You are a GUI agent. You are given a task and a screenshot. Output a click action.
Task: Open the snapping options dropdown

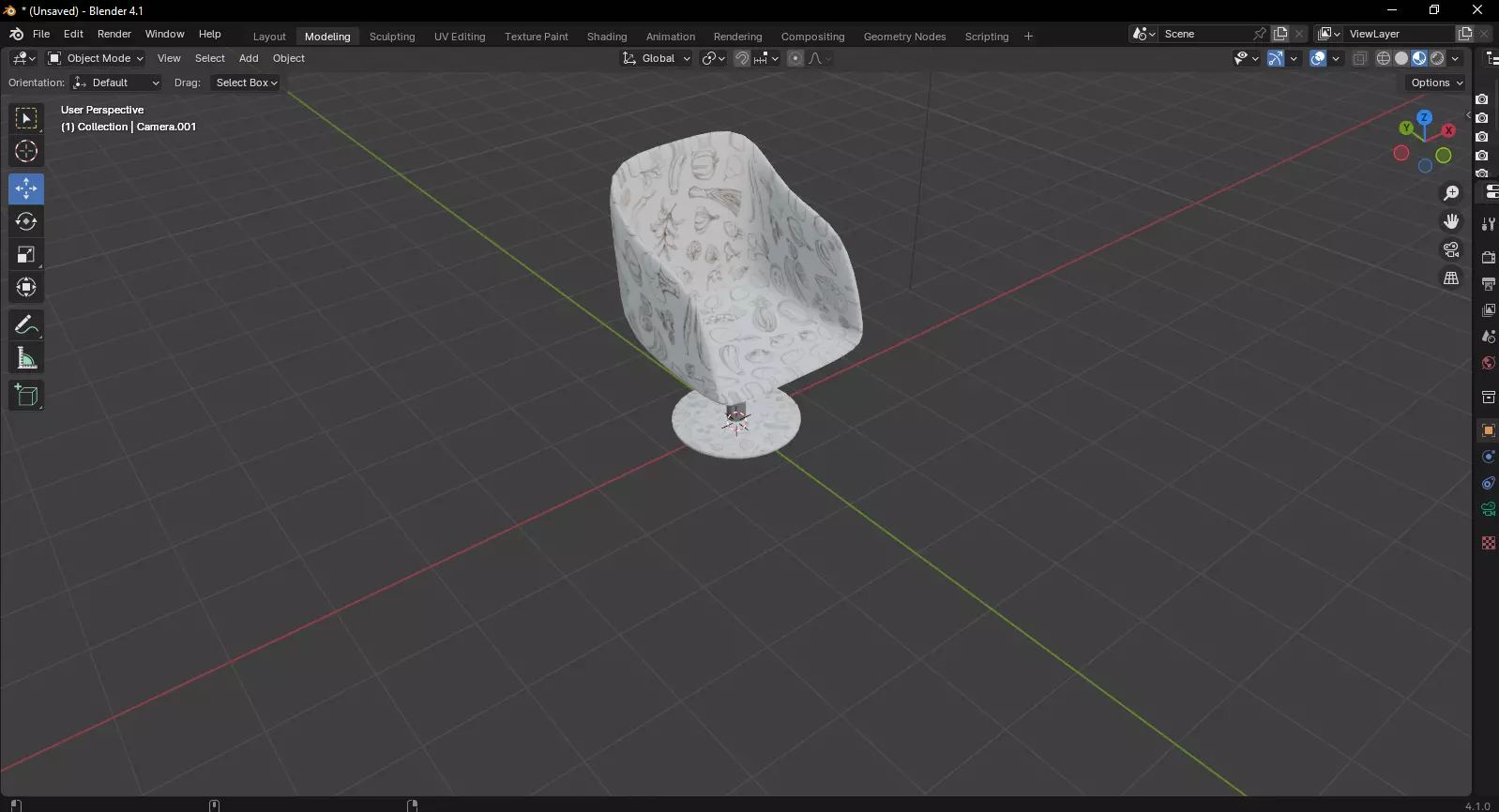(x=765, y=58)
